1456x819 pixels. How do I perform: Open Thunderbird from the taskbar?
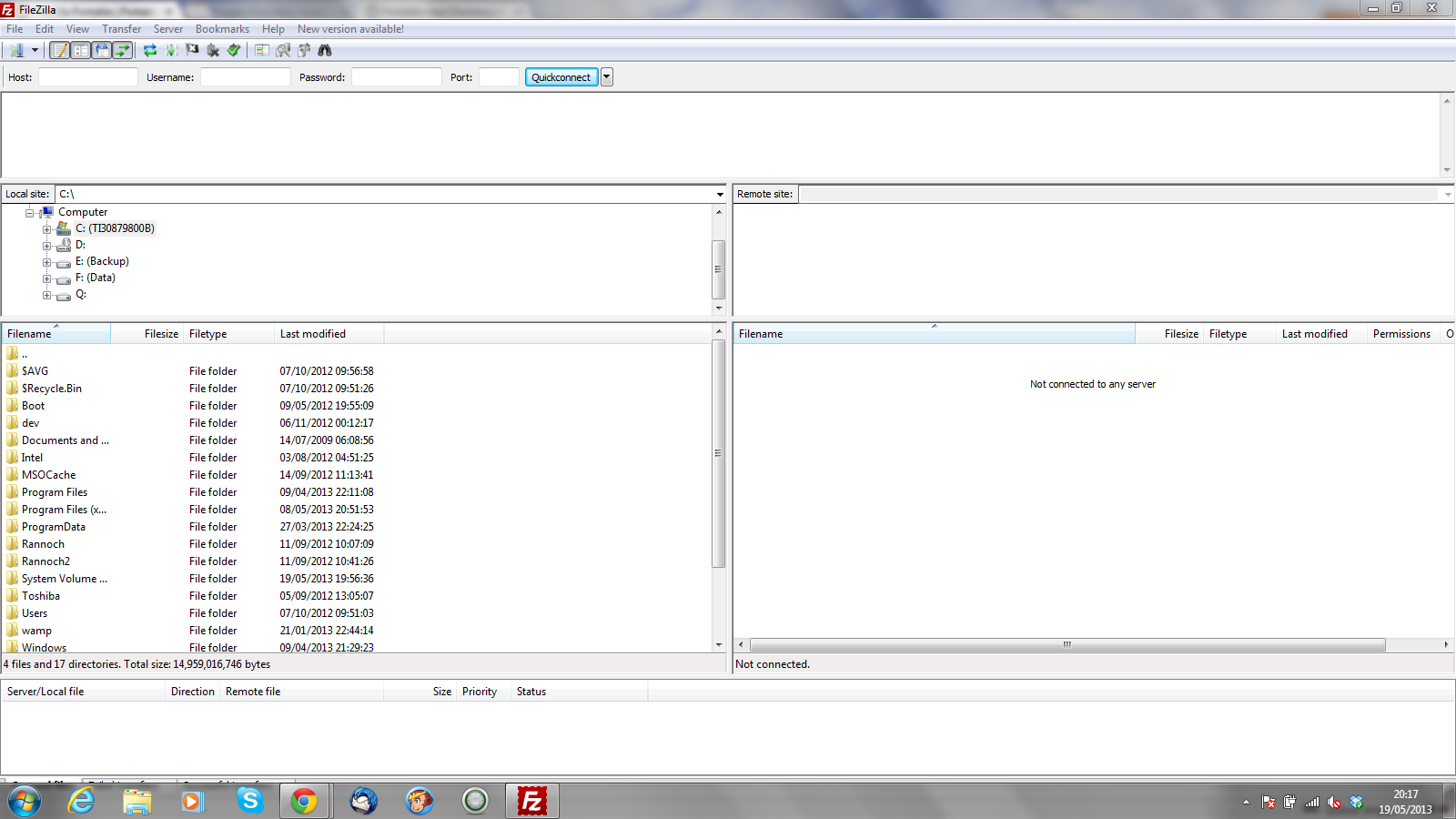[364, 801]
